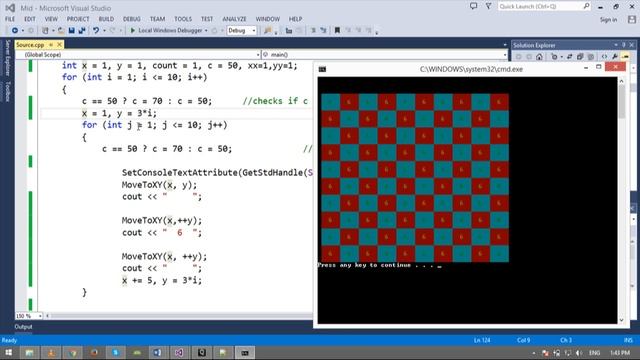Click the Sign in link
The width and height of the screenshot is (640, 360).
click(x=608, y=20)
